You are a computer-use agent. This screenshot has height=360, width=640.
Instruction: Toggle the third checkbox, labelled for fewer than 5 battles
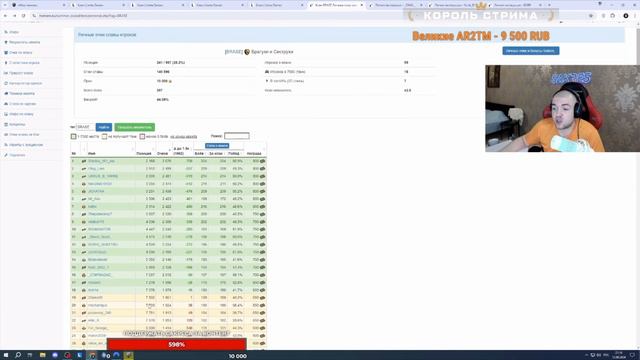[x=142, y=136]
